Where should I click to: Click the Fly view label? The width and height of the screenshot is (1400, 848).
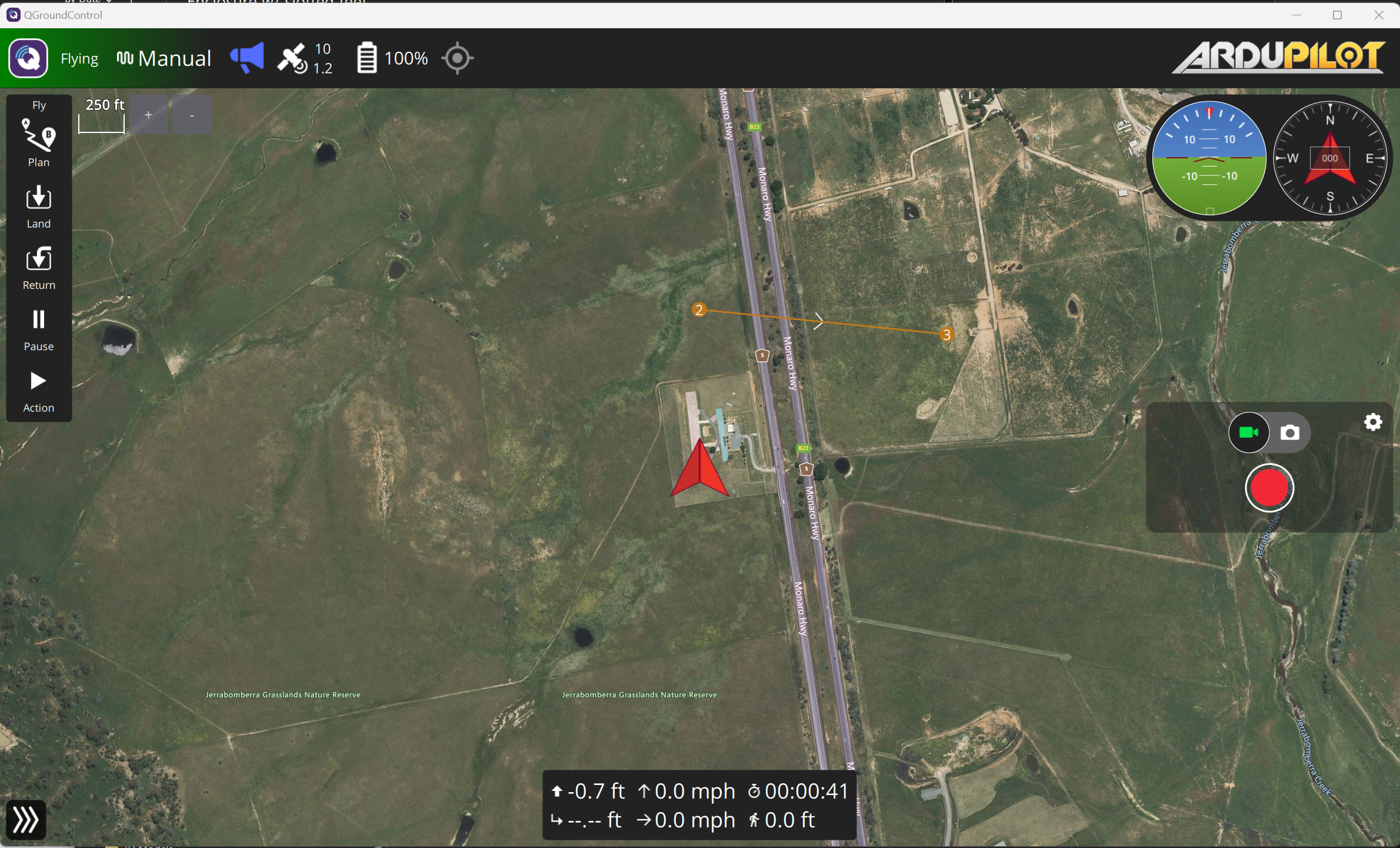tap(39, 105)
